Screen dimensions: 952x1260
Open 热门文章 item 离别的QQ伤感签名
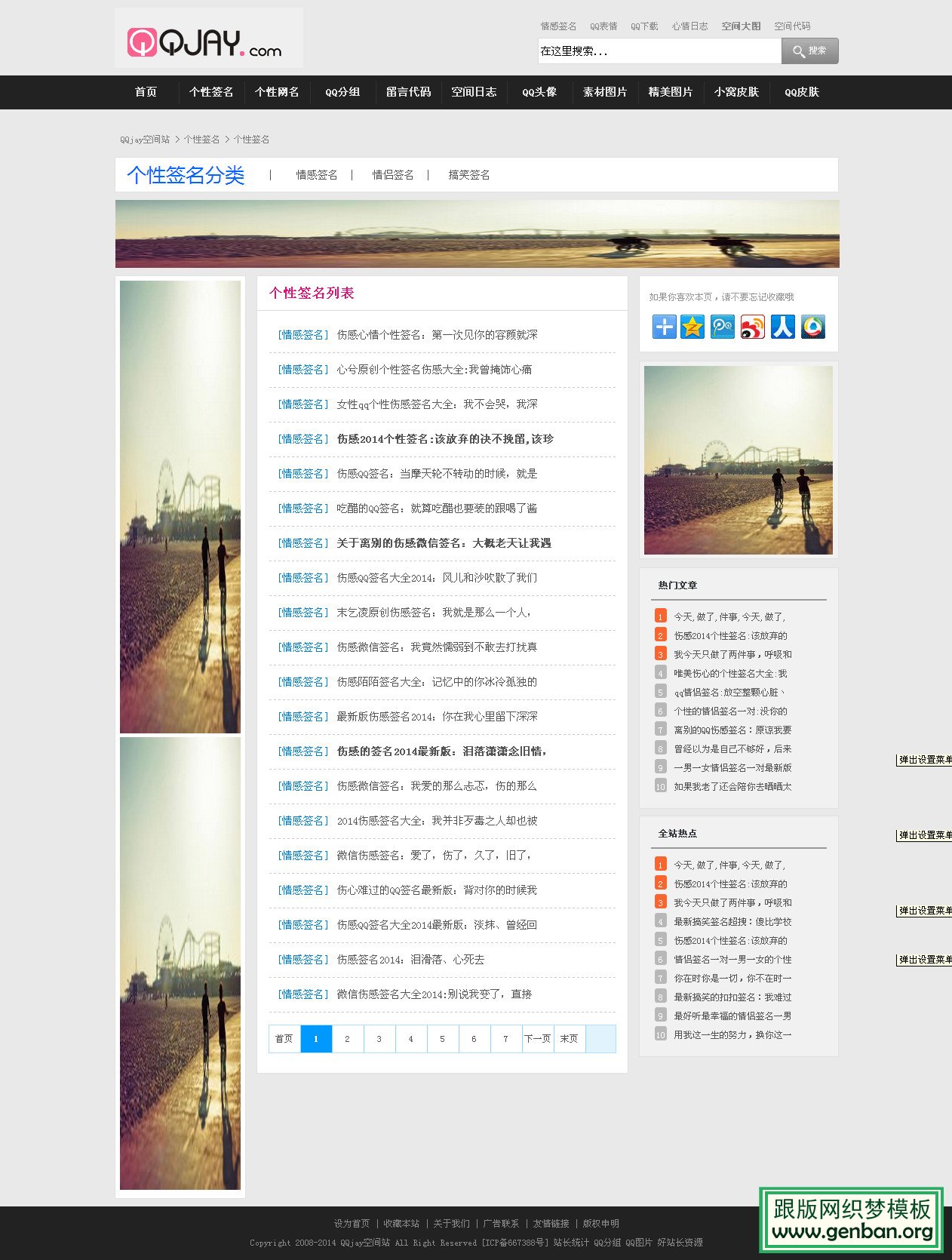coord(732,730)
